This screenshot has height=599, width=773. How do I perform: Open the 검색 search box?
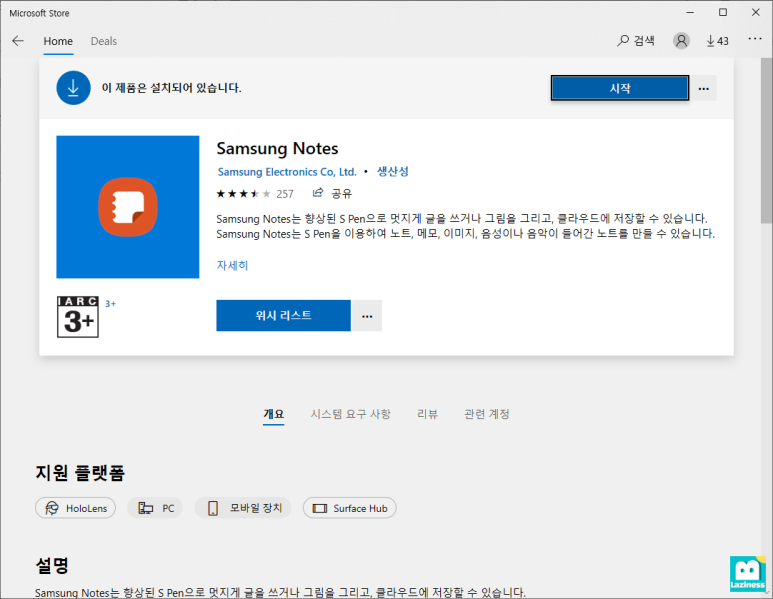[x=636, y=41]
